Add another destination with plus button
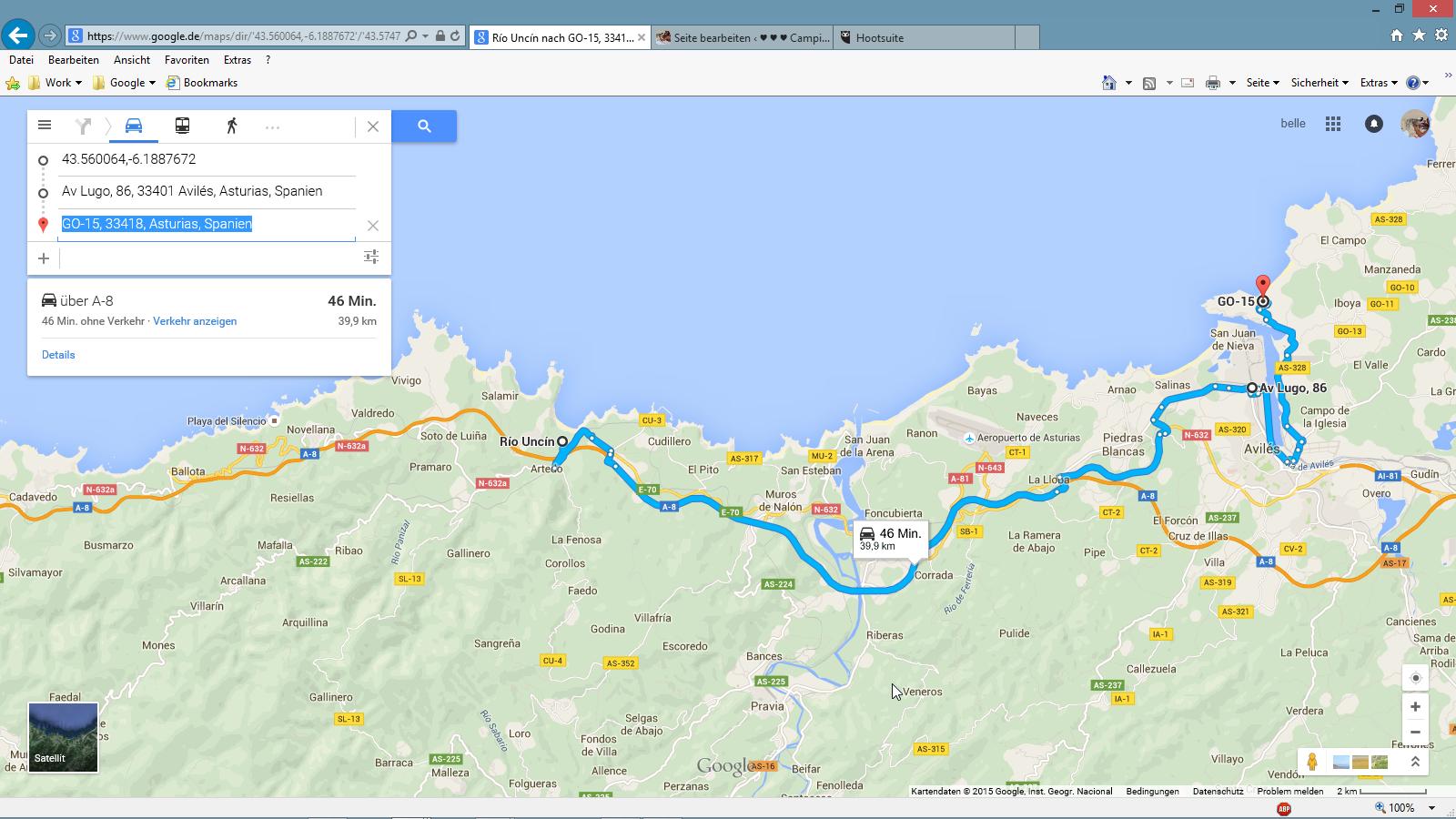 (x=44, y=258)
